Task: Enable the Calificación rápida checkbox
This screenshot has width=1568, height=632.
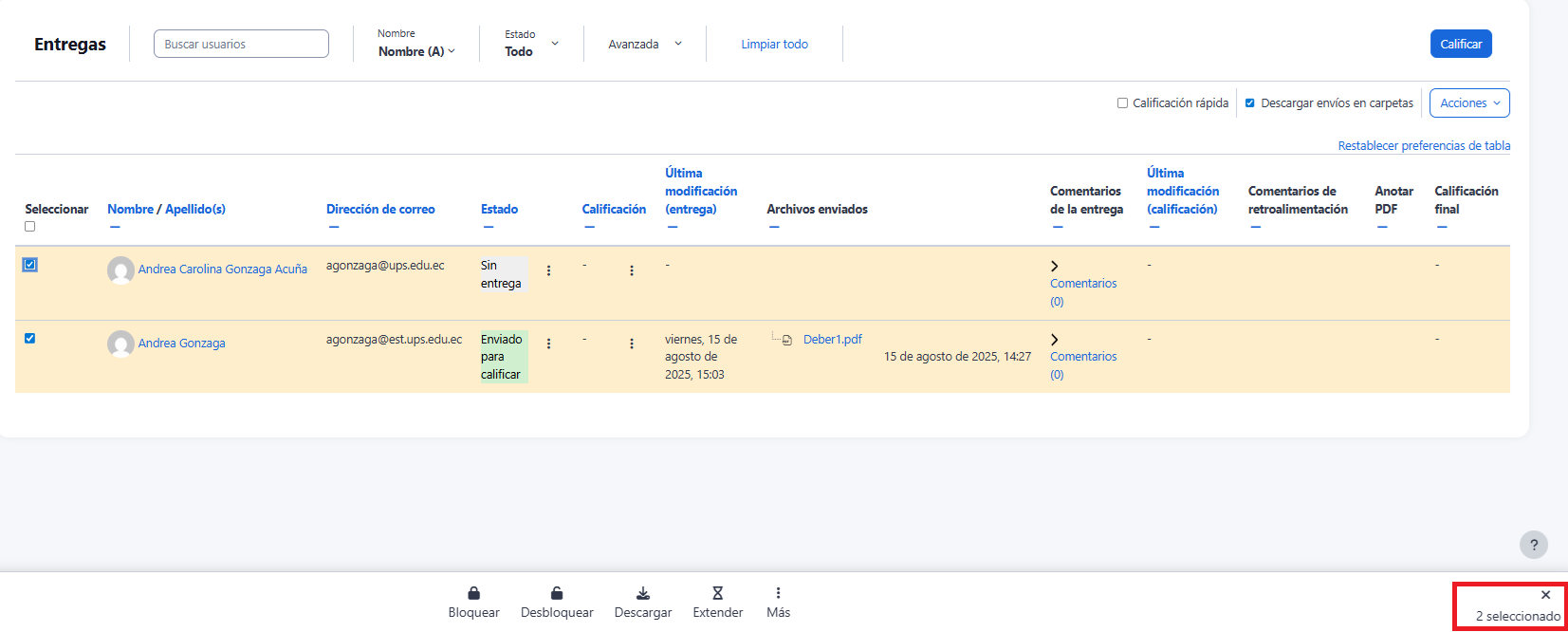Action: tap(1122, 103)
